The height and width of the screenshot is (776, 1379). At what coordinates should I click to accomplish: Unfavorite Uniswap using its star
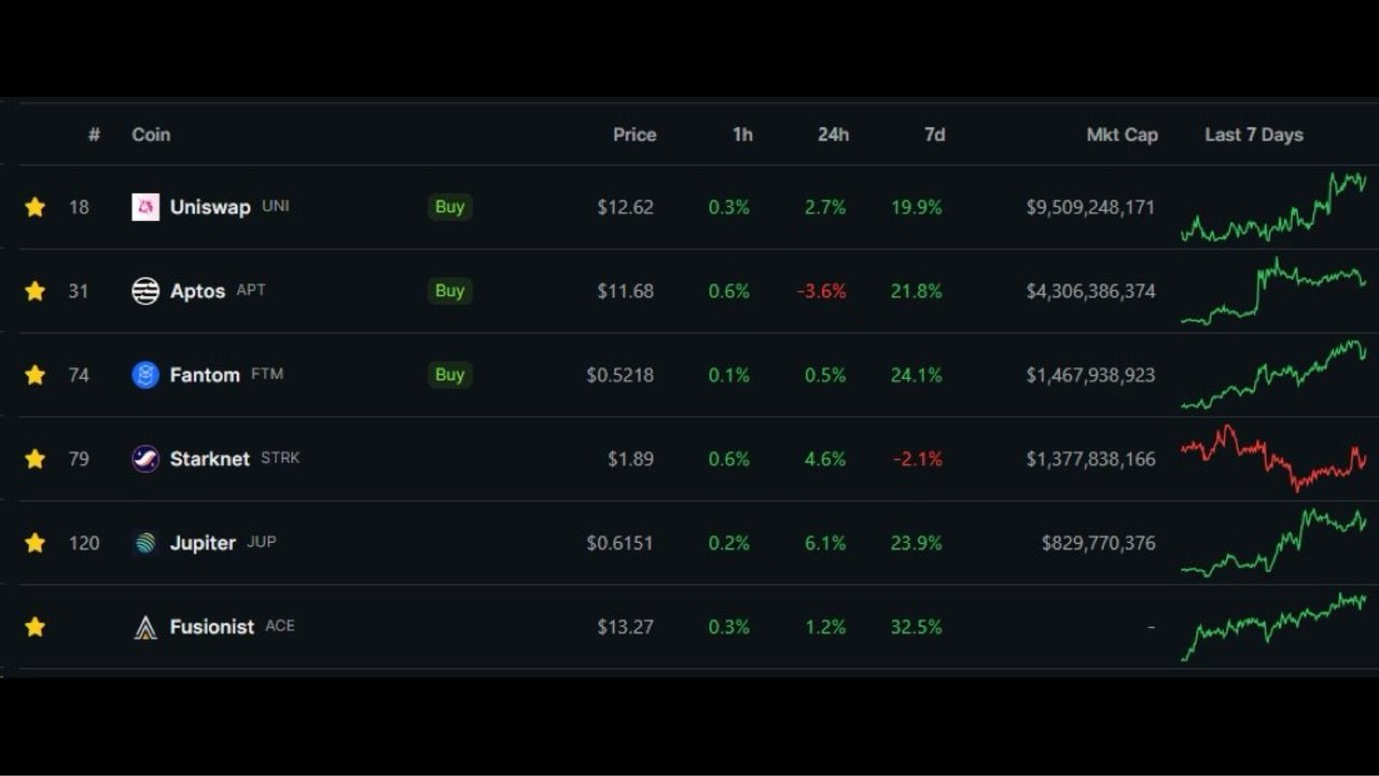coord(35,207)
